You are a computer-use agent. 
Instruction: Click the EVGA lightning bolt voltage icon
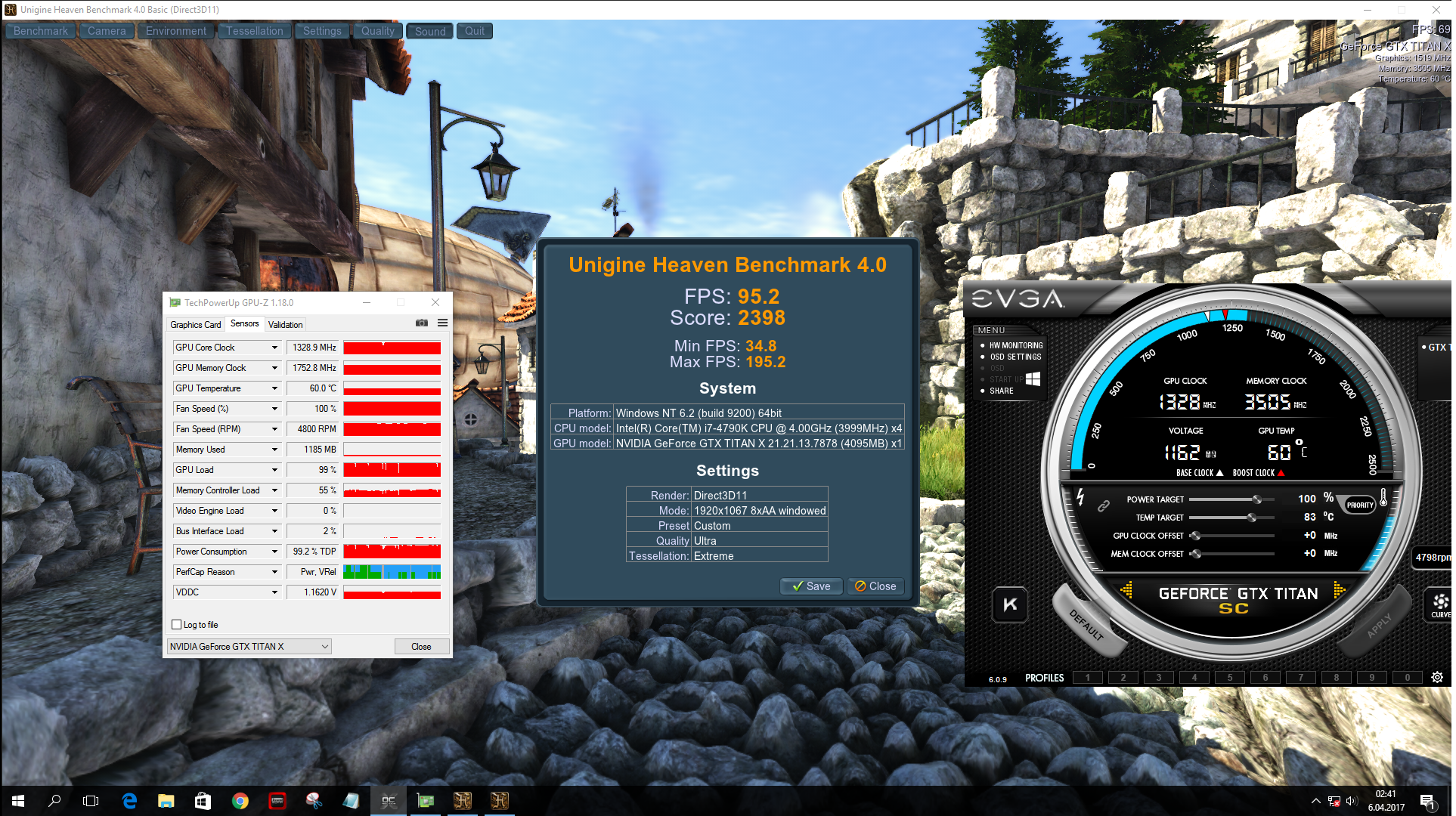coord(1080,497)
